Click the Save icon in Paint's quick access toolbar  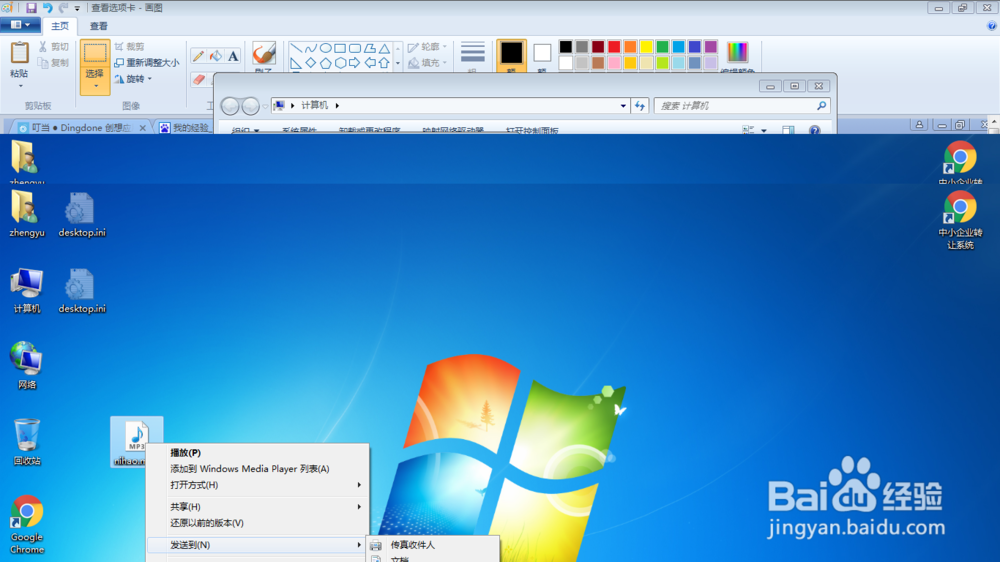31,8
